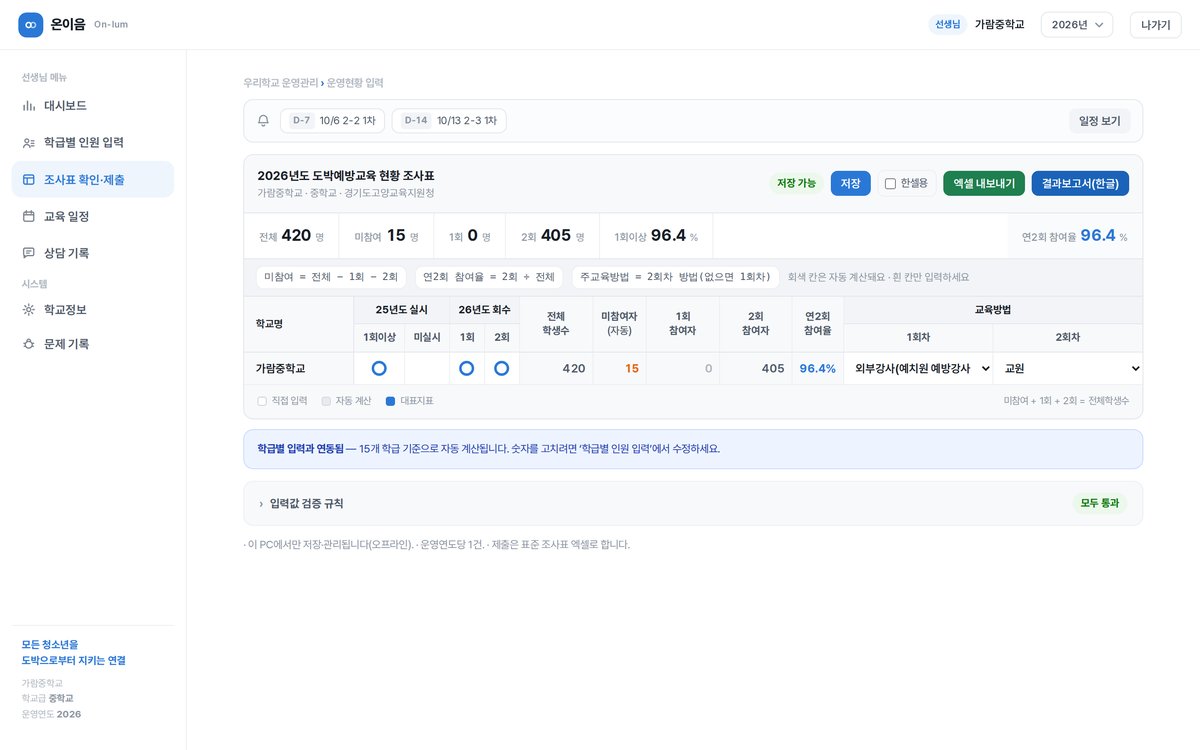Open 학급별 인원 입력 menu
Image resolution: width=1200 pixels, height=750 pixels.
pyautogui.click(x=93, y=142)
